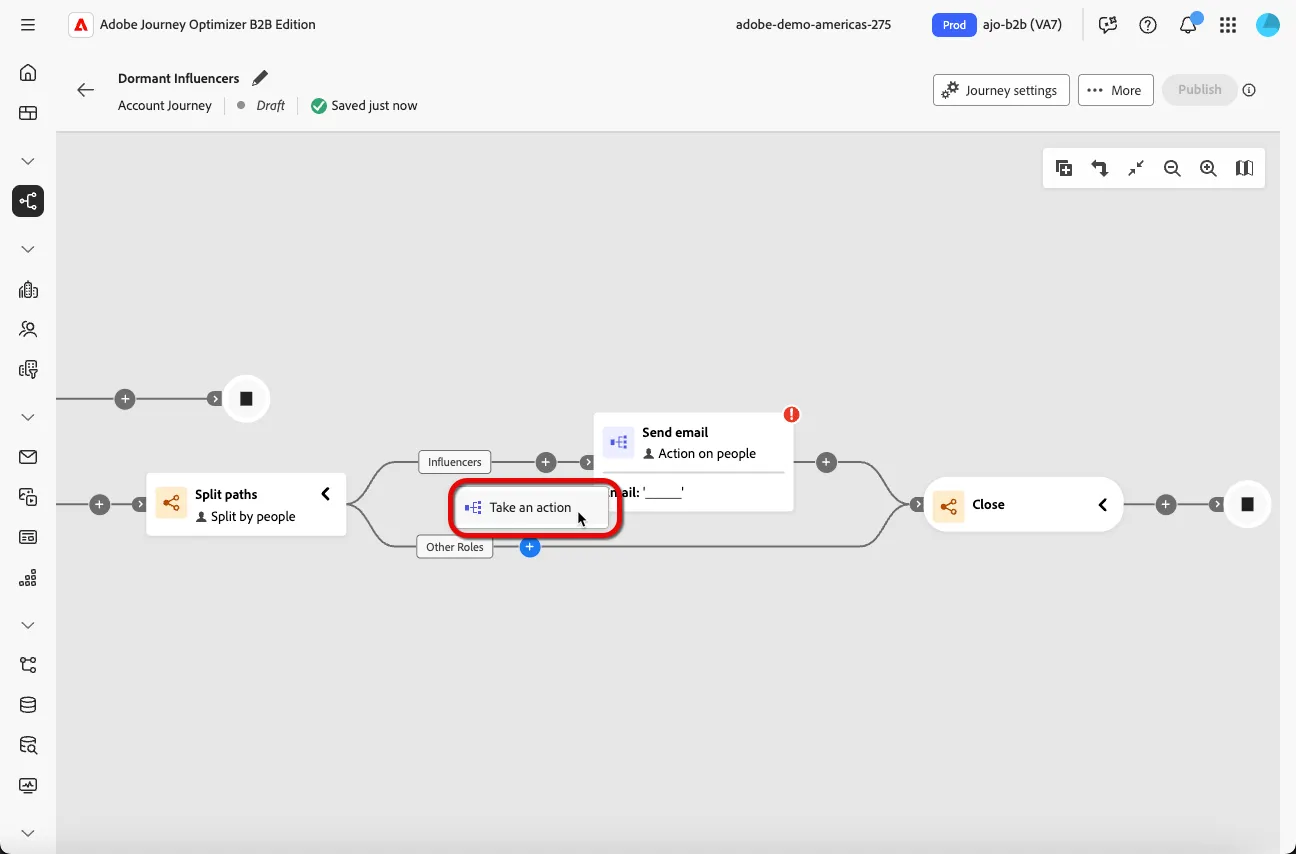Screen dimensions: 1296x854
Task: Select the Influencers path label
Action: pos(455,462)
